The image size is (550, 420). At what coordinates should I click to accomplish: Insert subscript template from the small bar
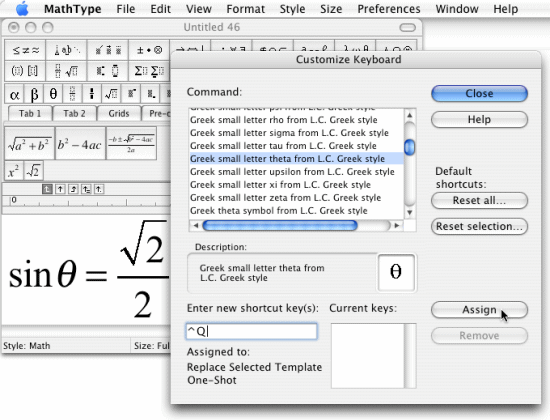pyautogui.click(x=150, y=94)
